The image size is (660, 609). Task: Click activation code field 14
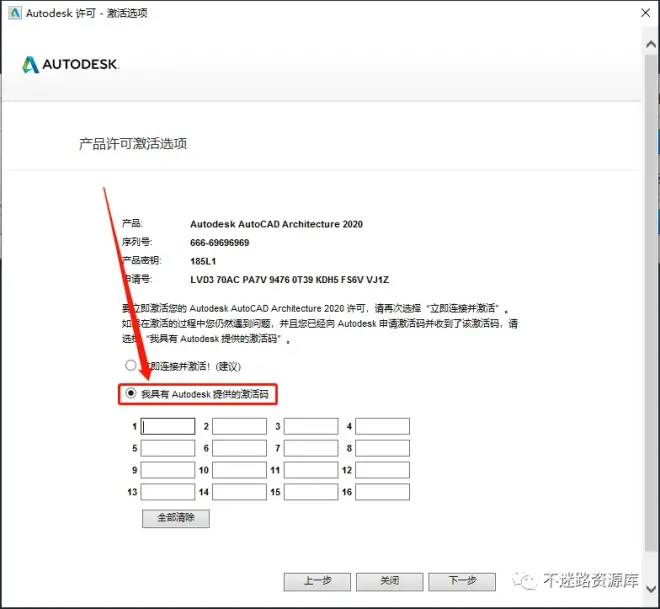[x=239, y=492]
